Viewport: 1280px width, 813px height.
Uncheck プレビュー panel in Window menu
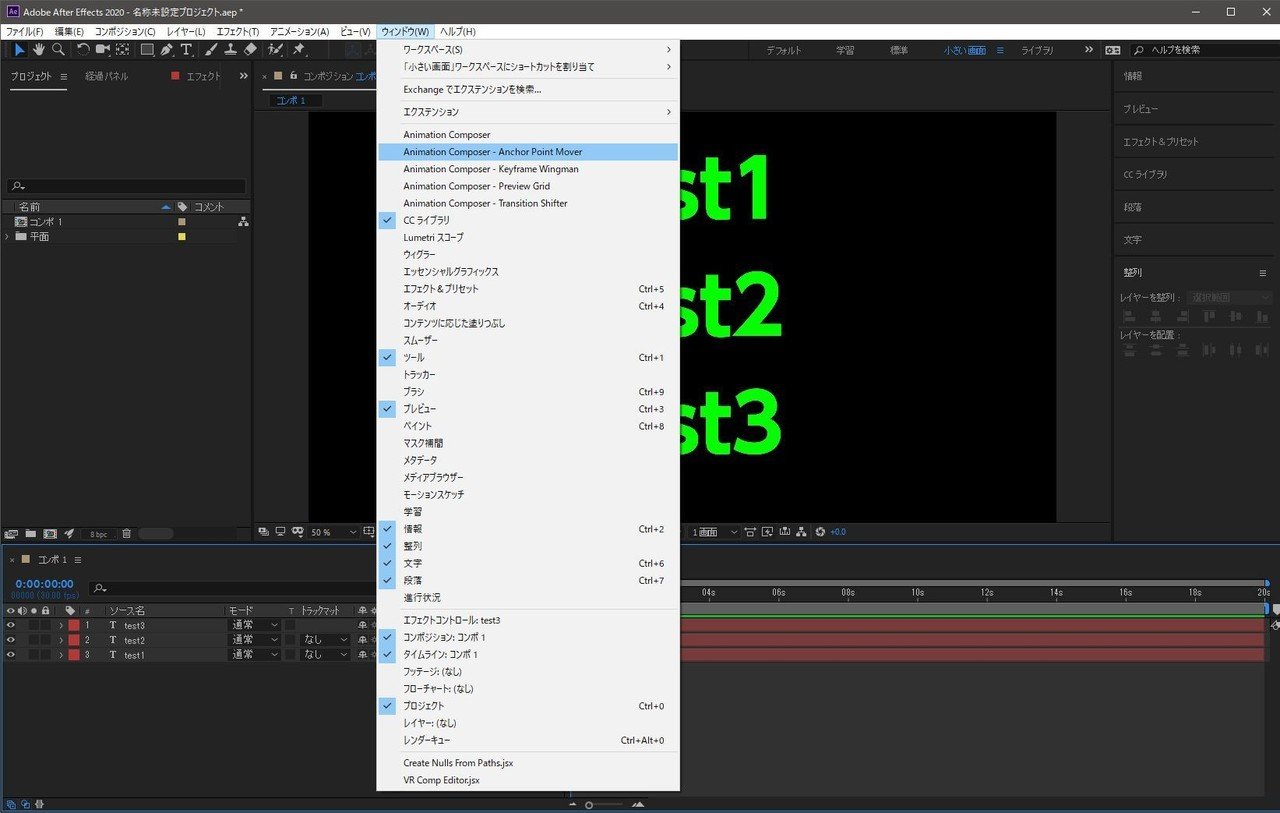527,409
